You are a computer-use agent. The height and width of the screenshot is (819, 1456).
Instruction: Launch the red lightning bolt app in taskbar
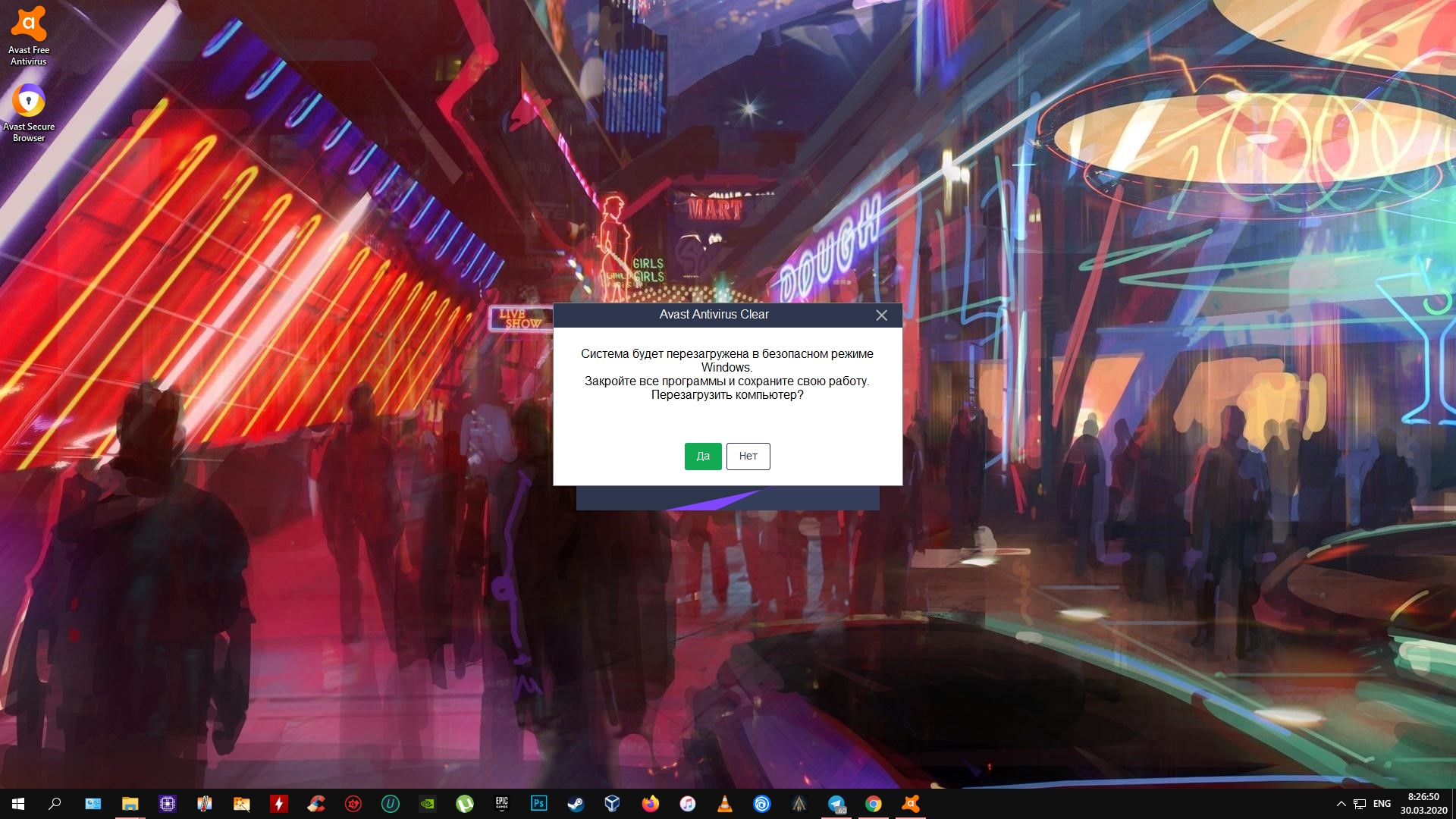[x=279, y=804]
